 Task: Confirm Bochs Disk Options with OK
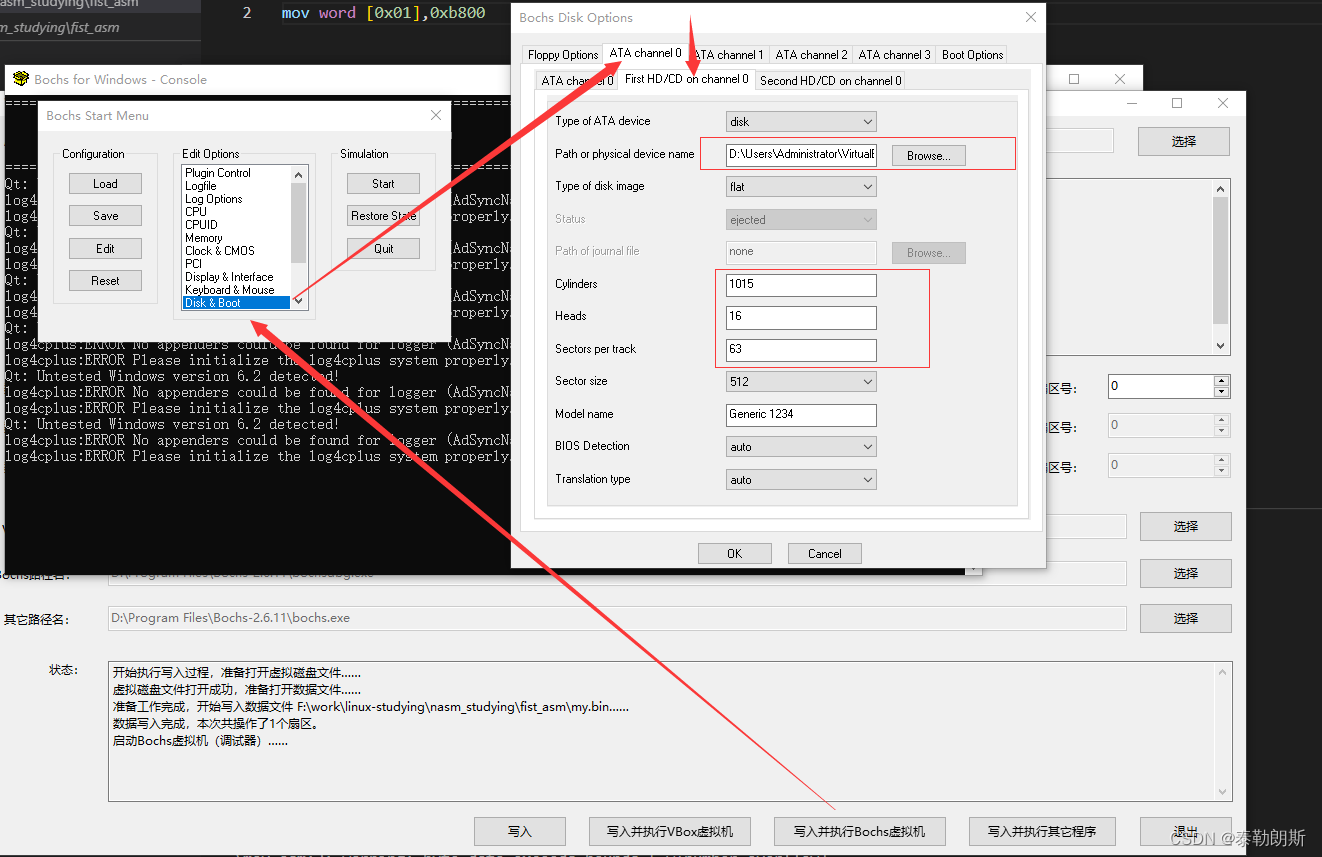point(734,554)
